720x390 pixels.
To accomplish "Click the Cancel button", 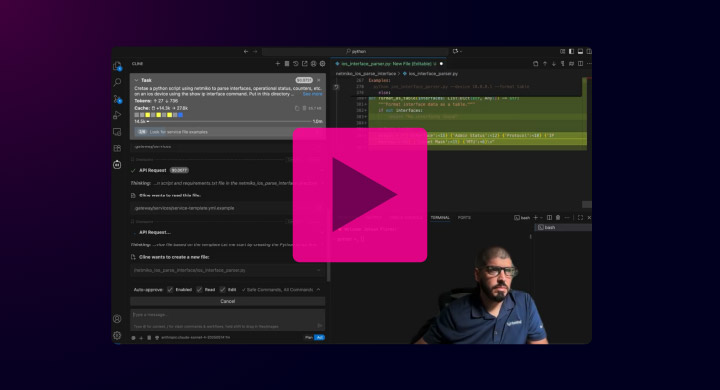I will (228, 301).
